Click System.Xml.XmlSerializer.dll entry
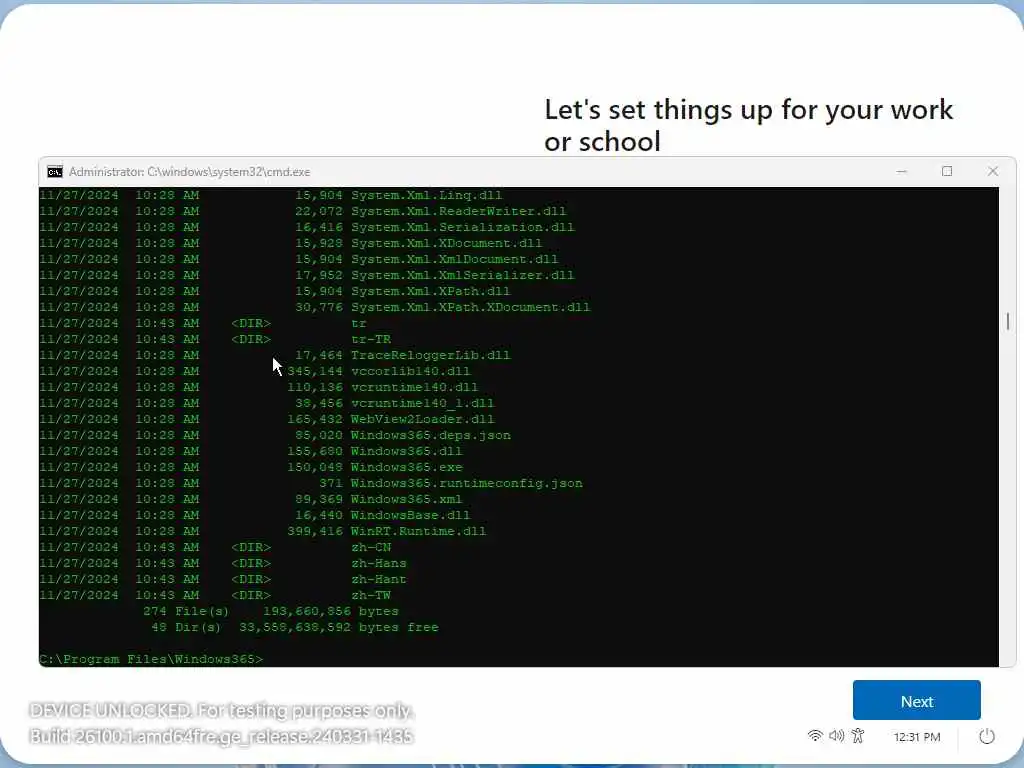Viewport: 1024px width, 768px height. pos(462,275)
